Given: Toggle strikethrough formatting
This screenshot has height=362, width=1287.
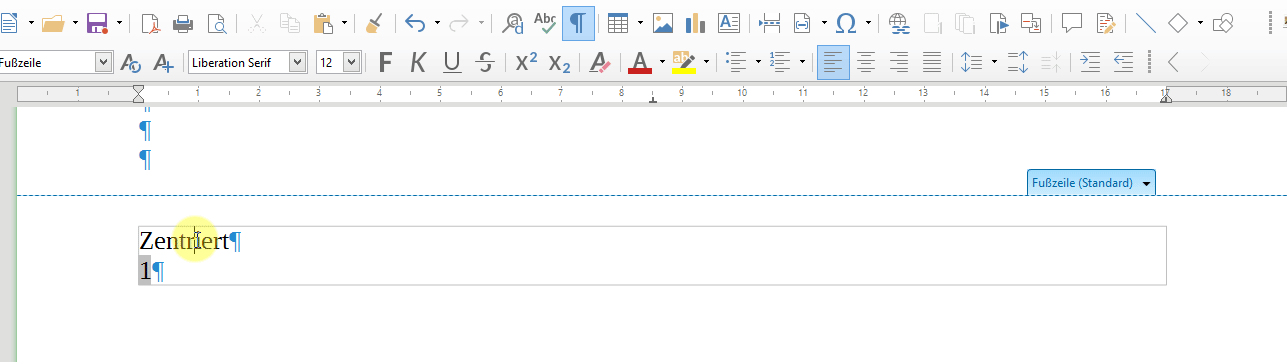Looking at the screenshot, I should (485, 63).
